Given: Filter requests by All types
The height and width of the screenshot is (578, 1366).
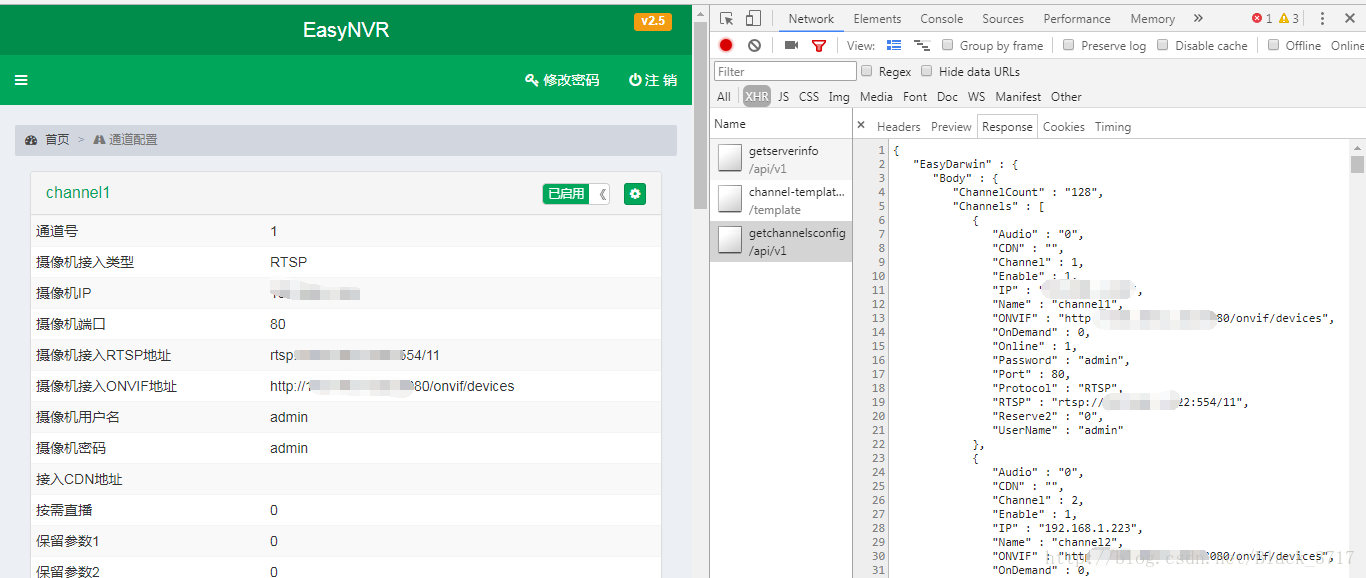Looking at the screenshot, I should [724, 97].
